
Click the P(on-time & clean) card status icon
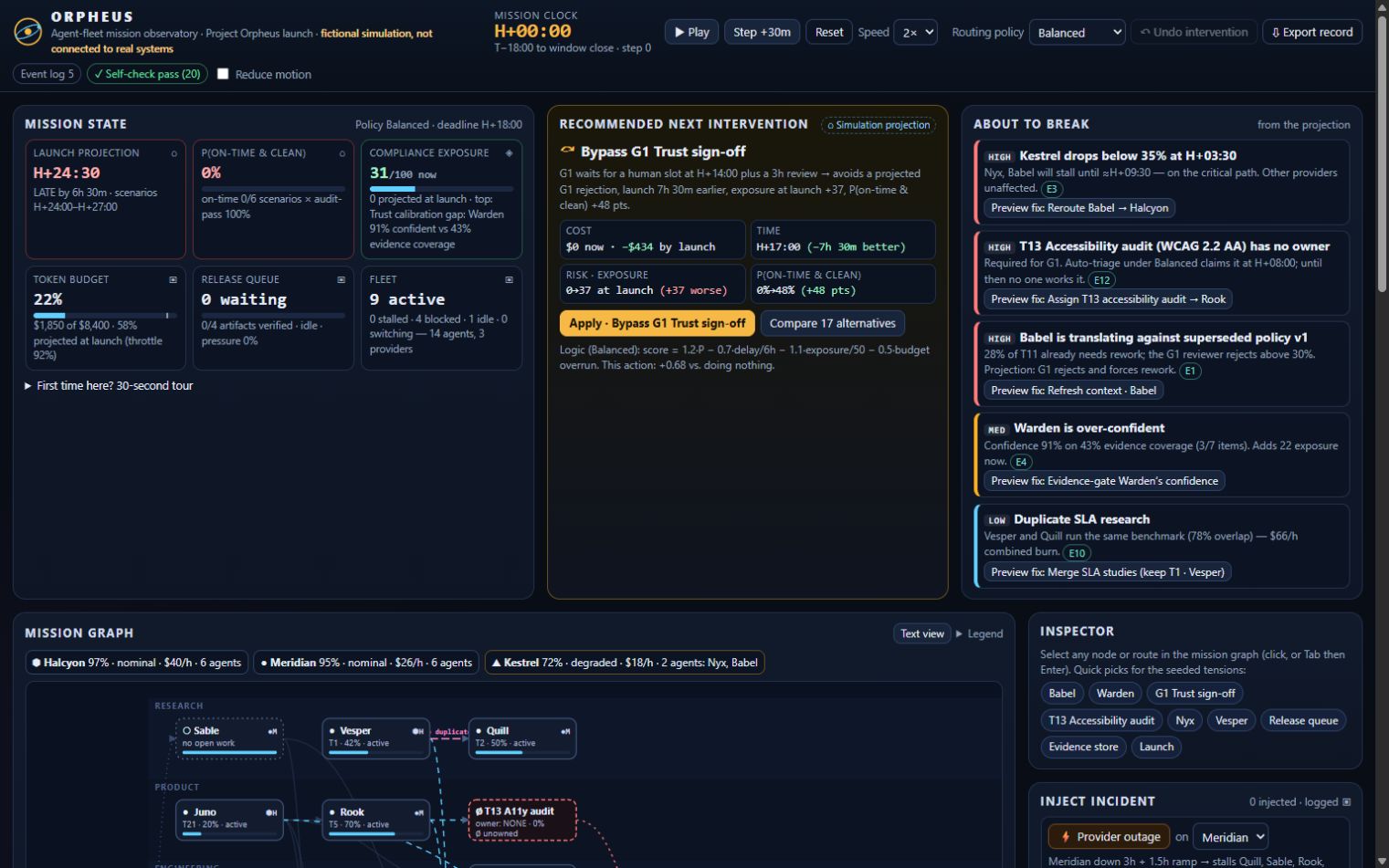[342, 153]
